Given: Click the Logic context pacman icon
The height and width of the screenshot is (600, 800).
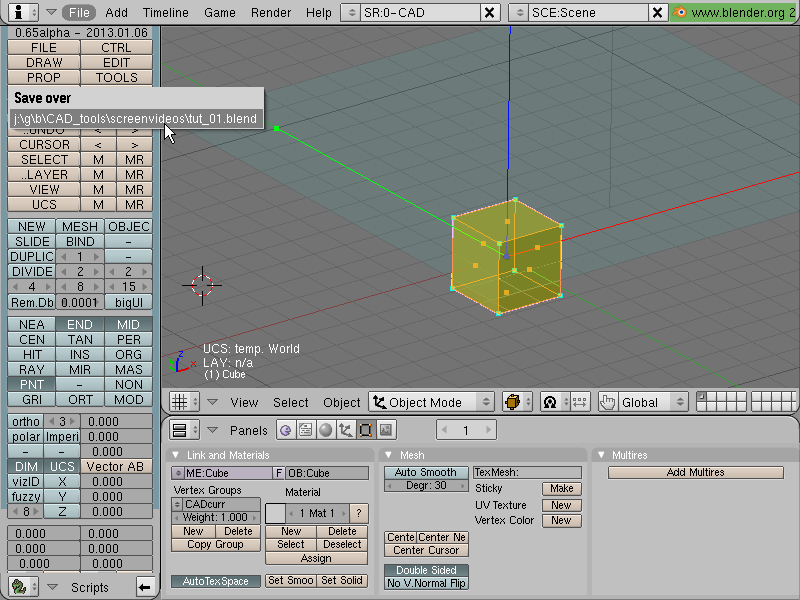Looking at the screenshot, I should [286, 430].
